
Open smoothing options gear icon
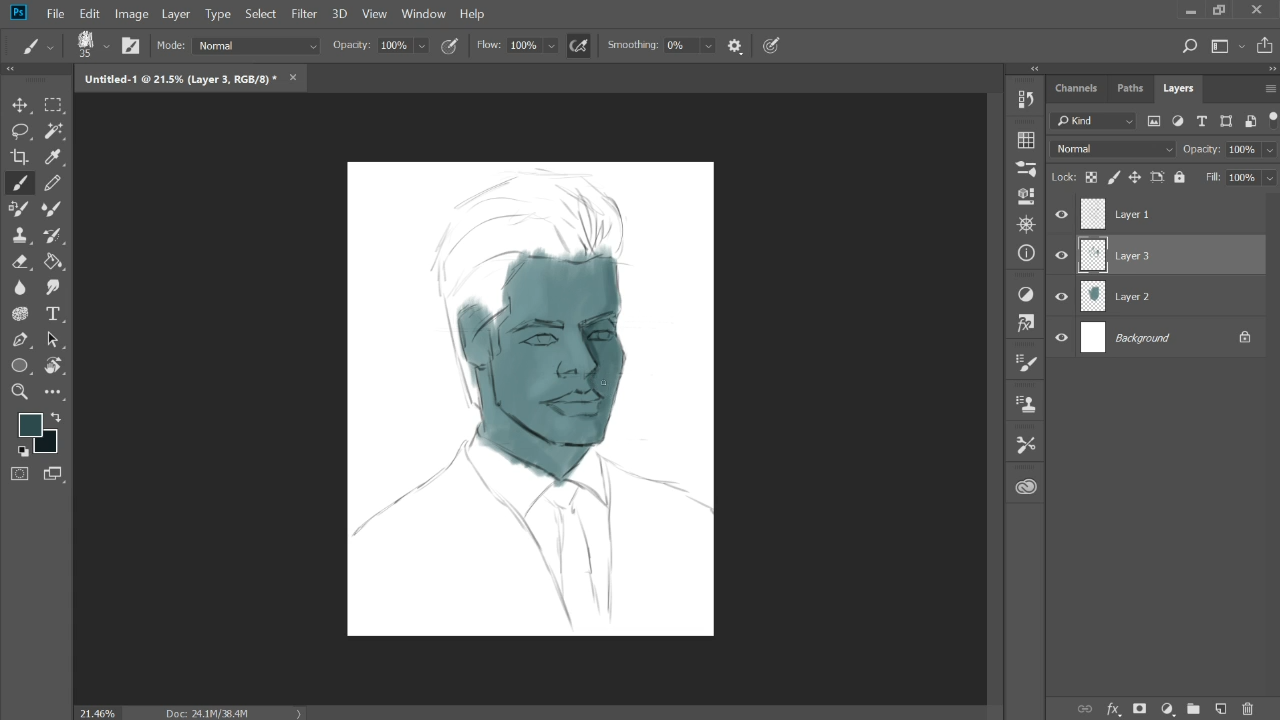coord(735,46)
